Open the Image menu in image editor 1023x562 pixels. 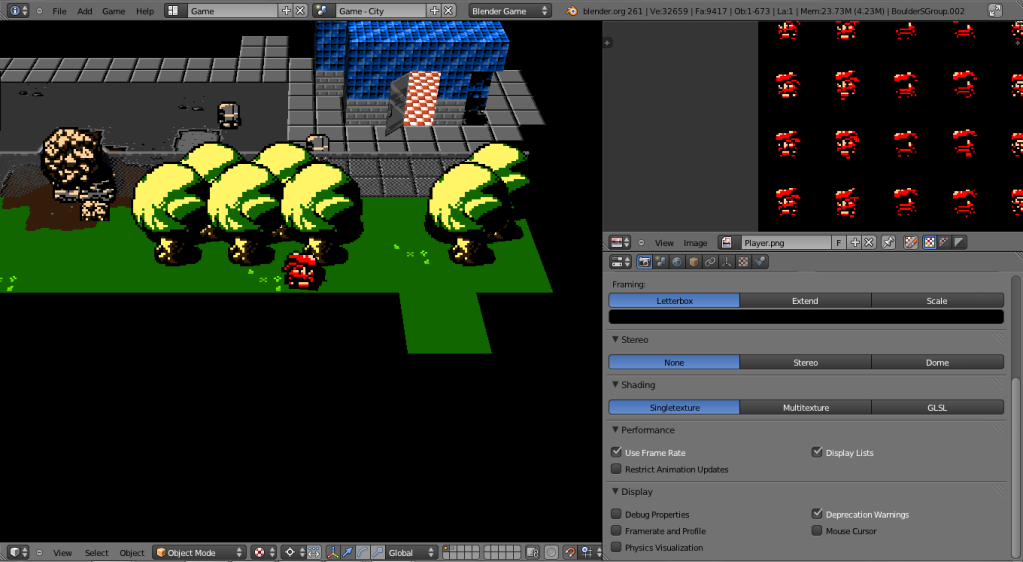coord(695,243)
